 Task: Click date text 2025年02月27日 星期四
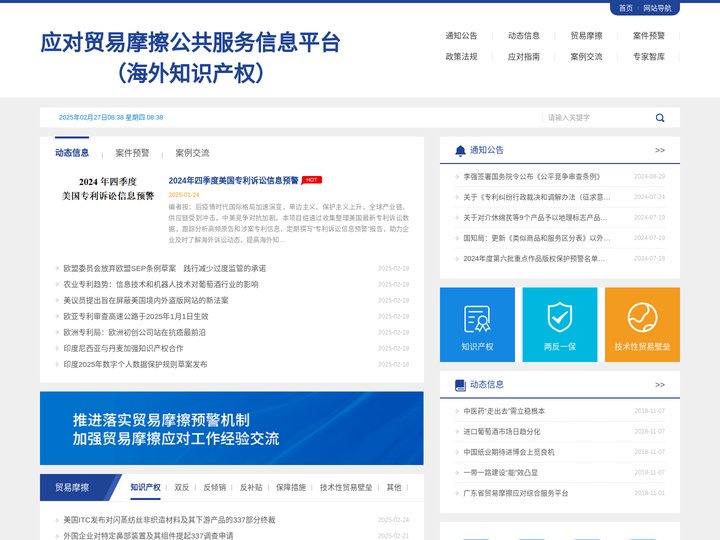coord(111,118)
